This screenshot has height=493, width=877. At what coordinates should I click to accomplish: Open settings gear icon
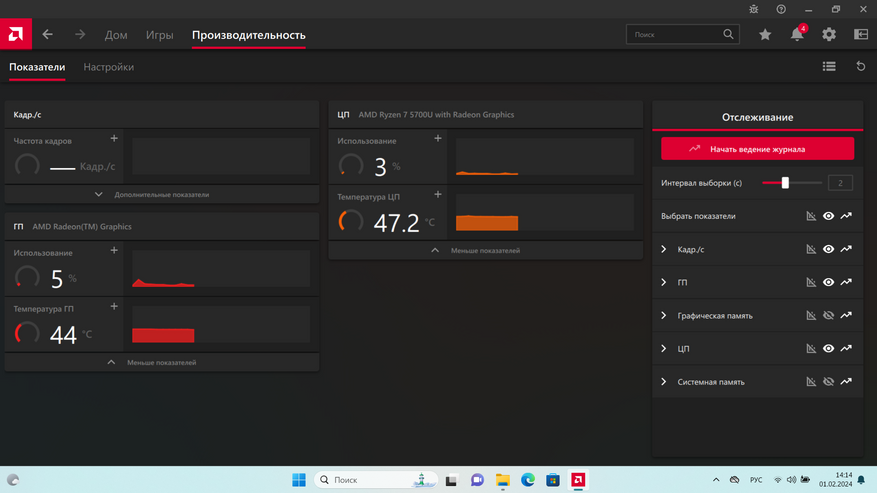tap(829, 35)
